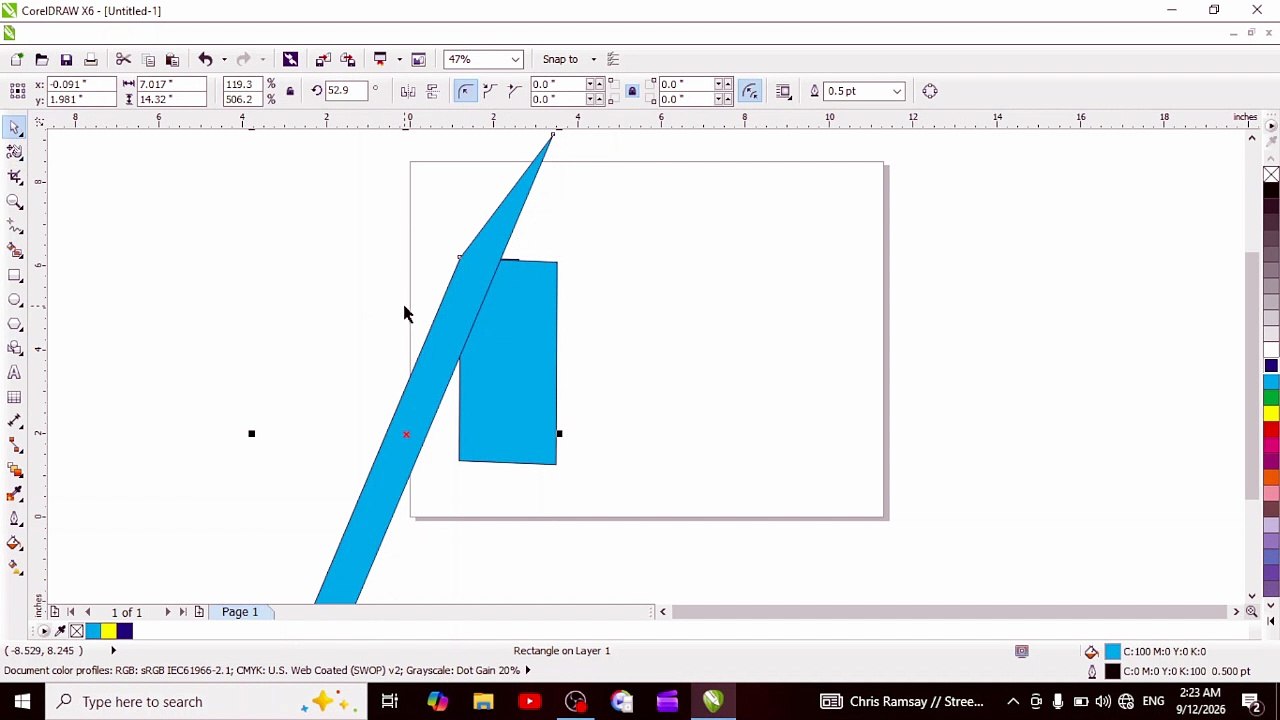This screenshot has height=720, width=1280.
Task: Toggle edit corners together lock
Action: tap(632, 92)
